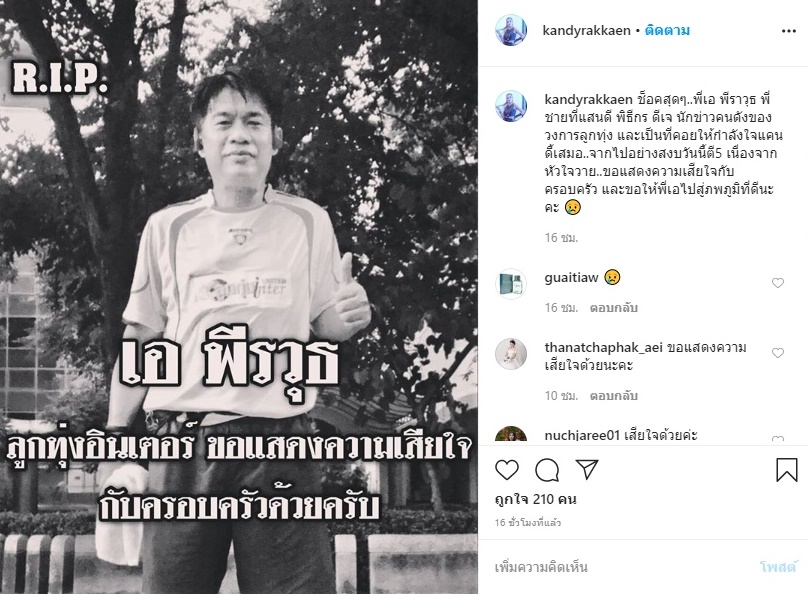Like thanatchaphak_aei's comment heart

coord(778,353)
